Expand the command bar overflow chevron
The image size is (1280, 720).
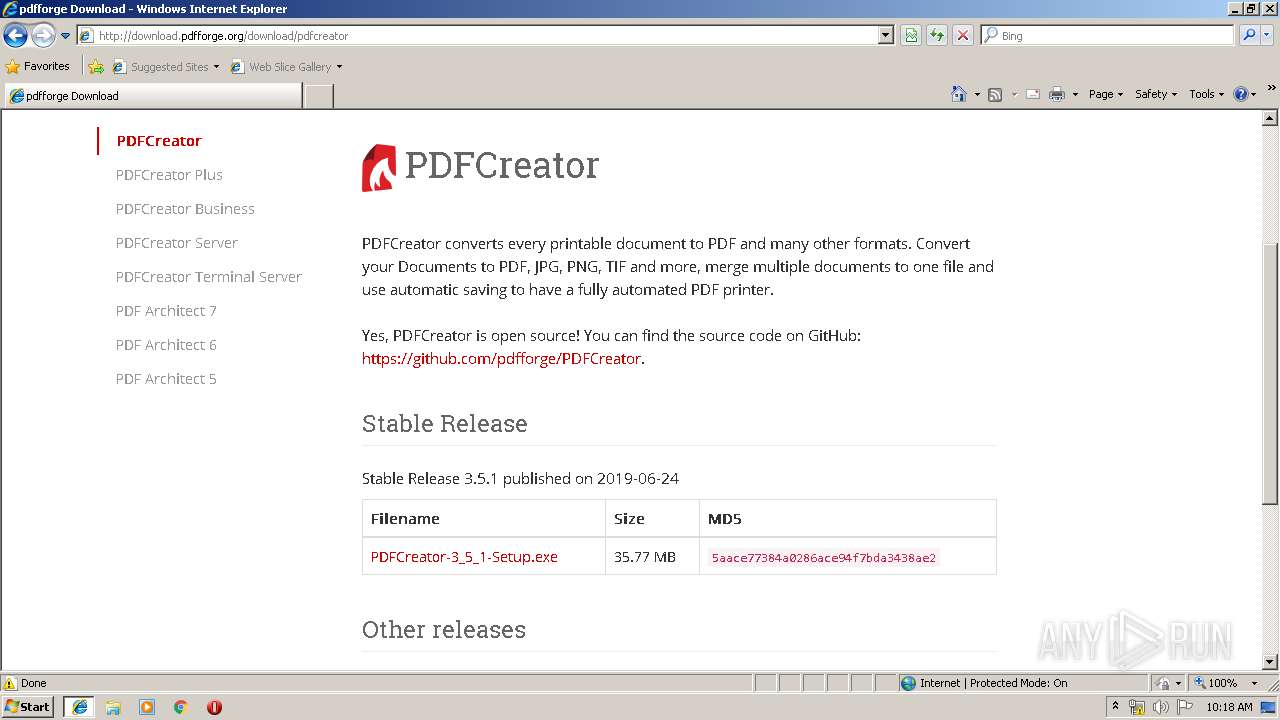tap(1272, 89)
